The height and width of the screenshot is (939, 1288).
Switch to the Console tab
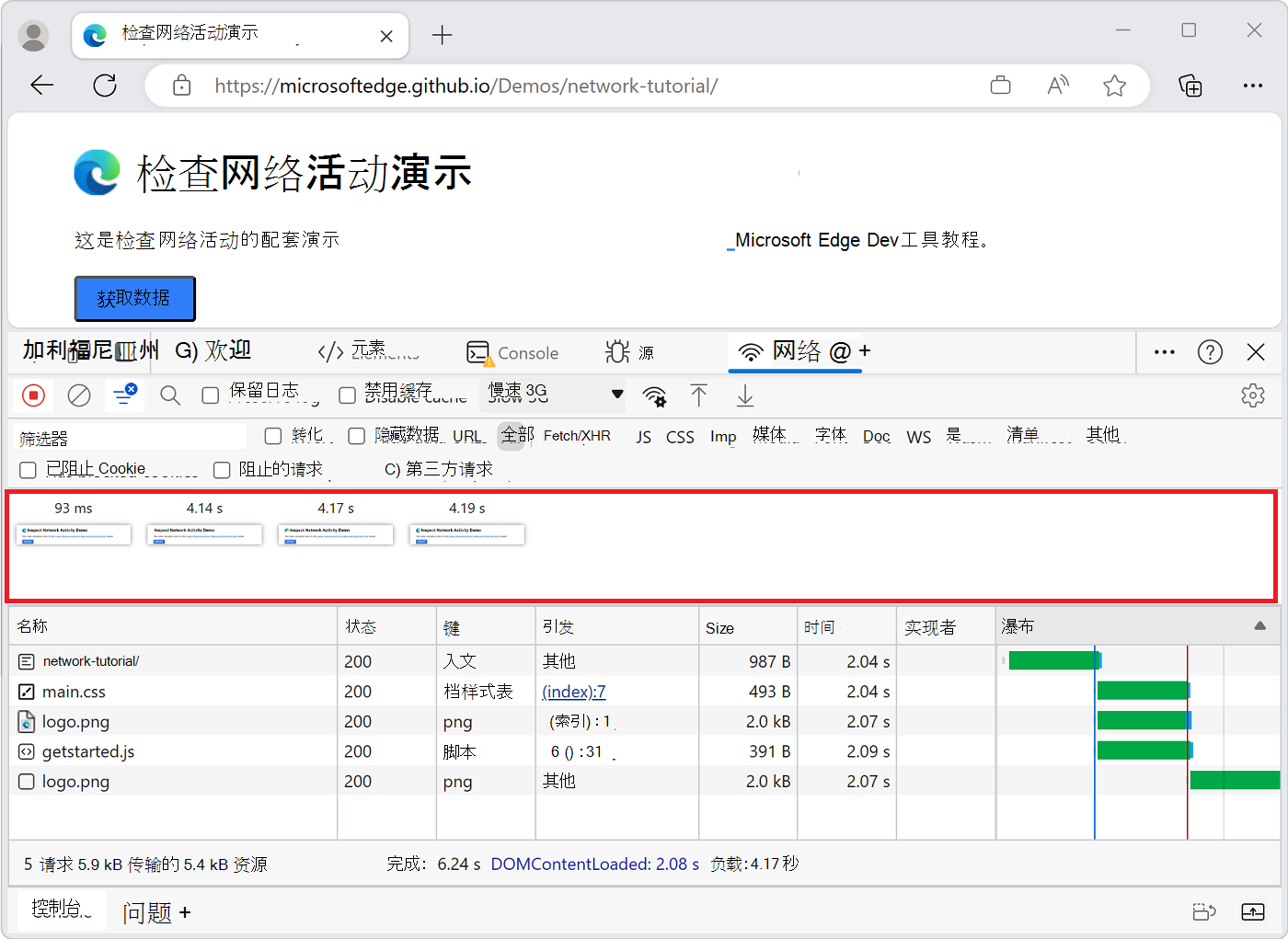513,352
